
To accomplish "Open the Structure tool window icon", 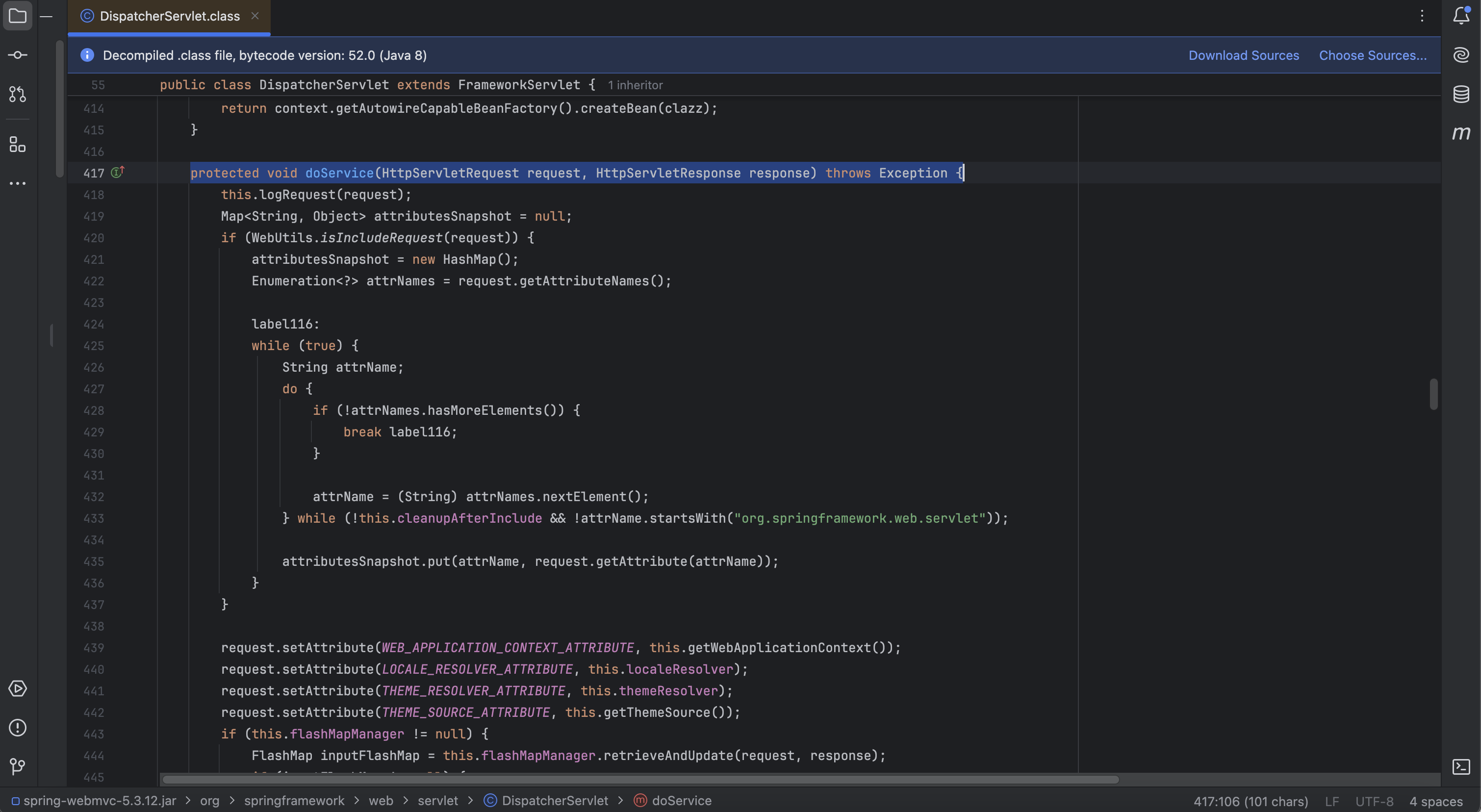I will pyautogui.click(x=17, y=144).
